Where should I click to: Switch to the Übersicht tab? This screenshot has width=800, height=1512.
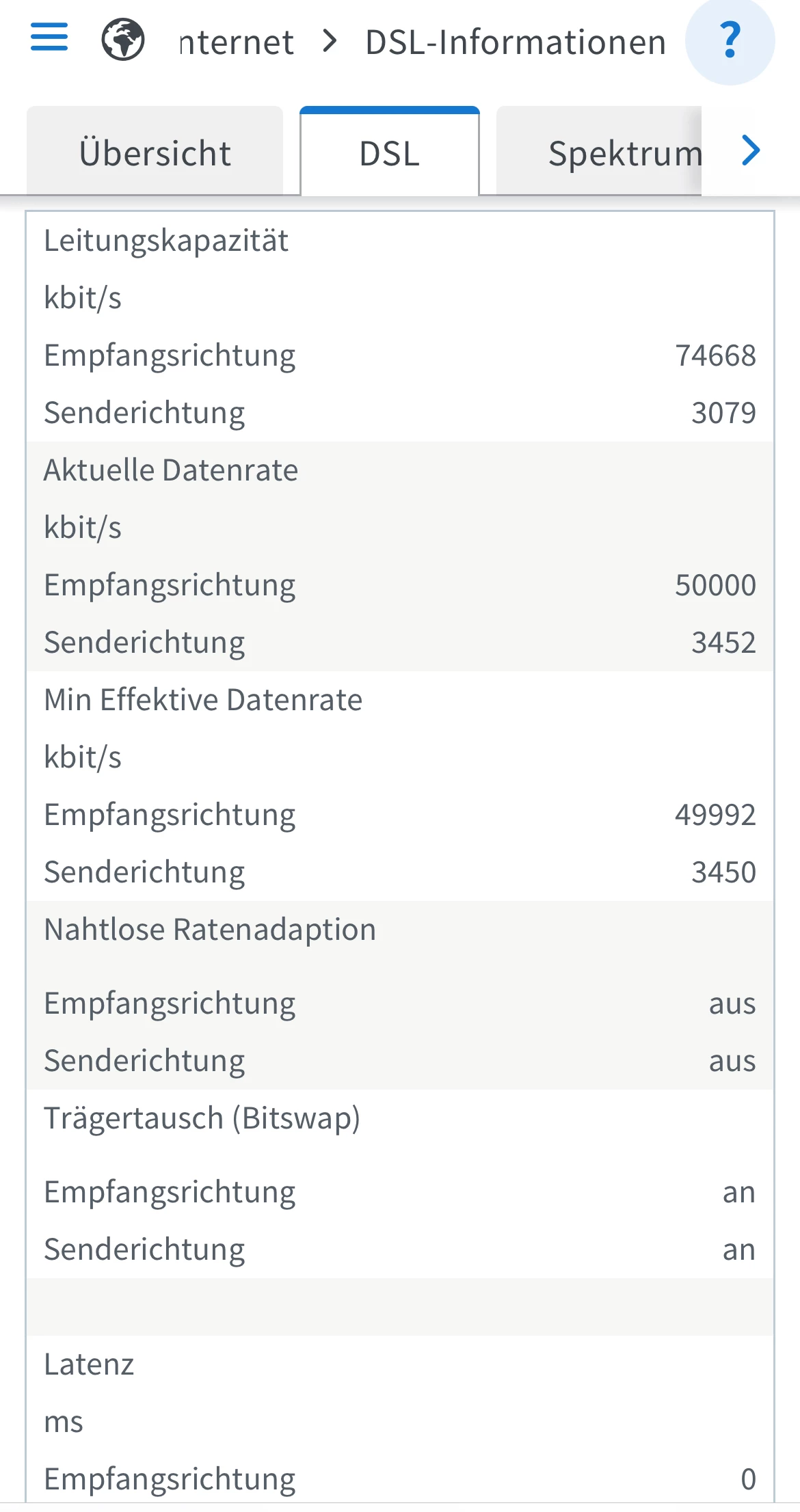pyautogui.click(x=155, y=153)
